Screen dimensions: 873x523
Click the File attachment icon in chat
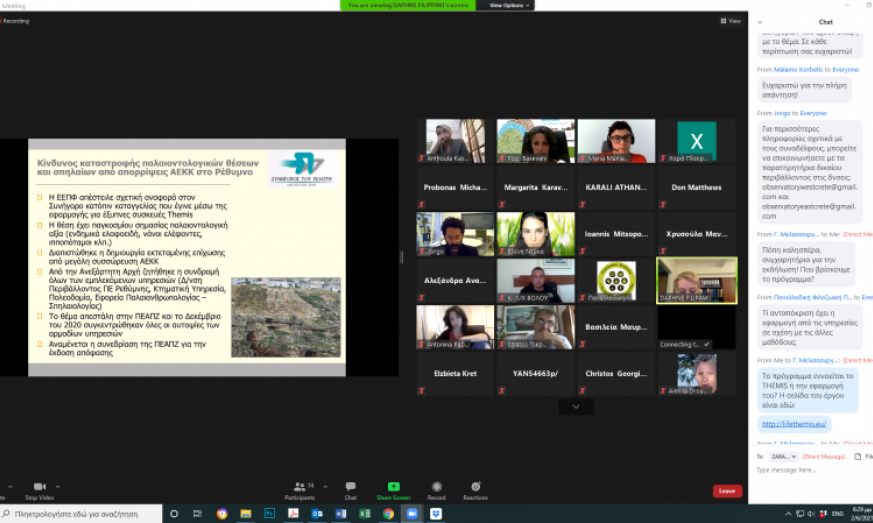click(858, 457)
